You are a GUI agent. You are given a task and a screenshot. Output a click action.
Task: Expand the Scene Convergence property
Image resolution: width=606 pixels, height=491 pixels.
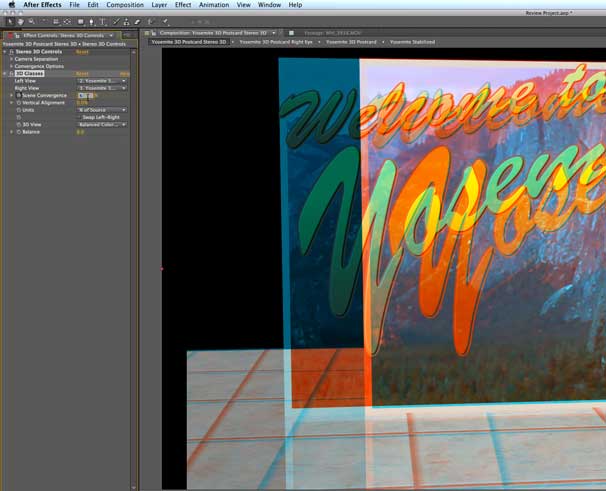pyautogui.click(x=11, y=95)
